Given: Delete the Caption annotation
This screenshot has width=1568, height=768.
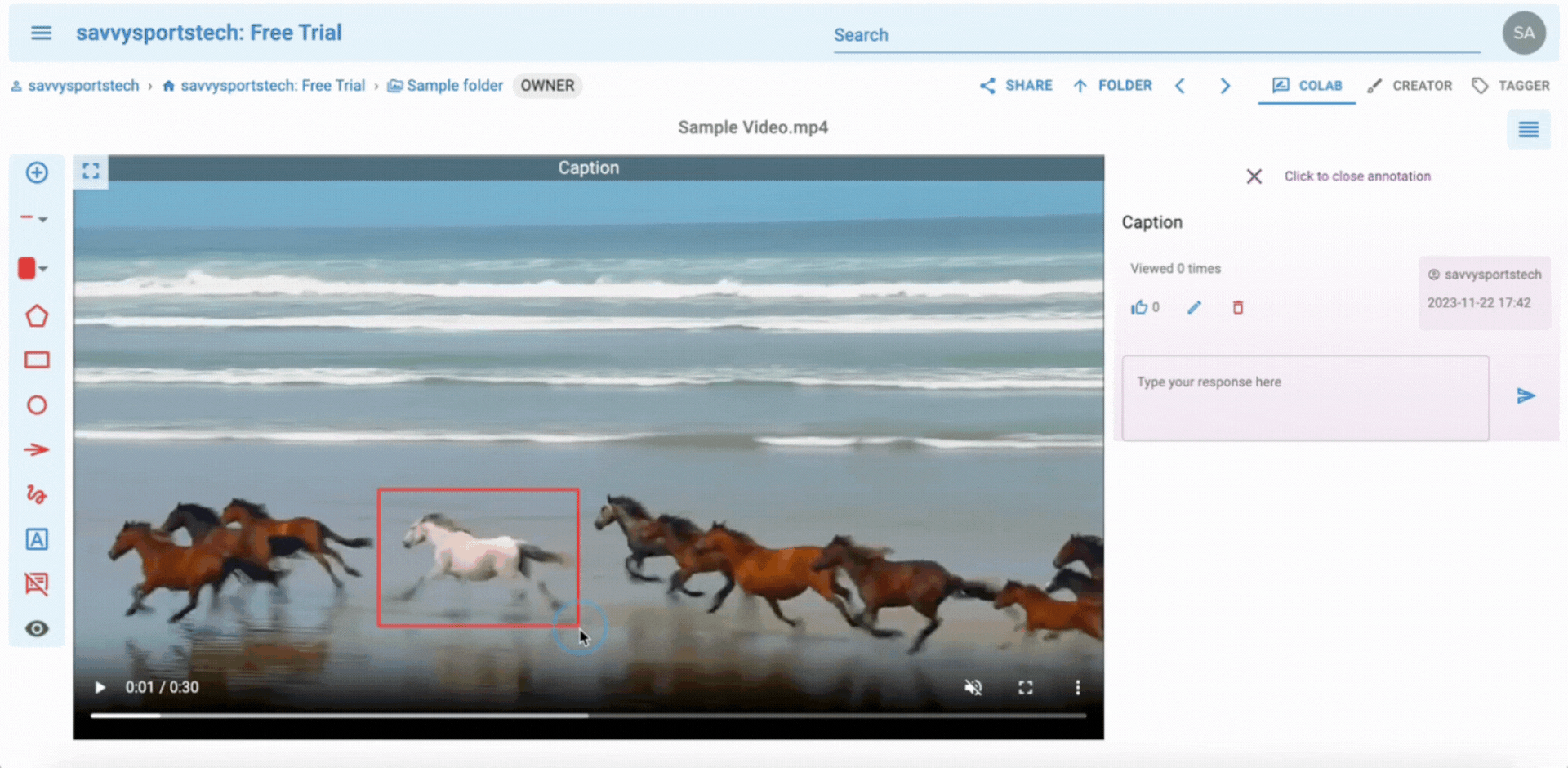Looking at the screenshot, I should [1238, 307].
